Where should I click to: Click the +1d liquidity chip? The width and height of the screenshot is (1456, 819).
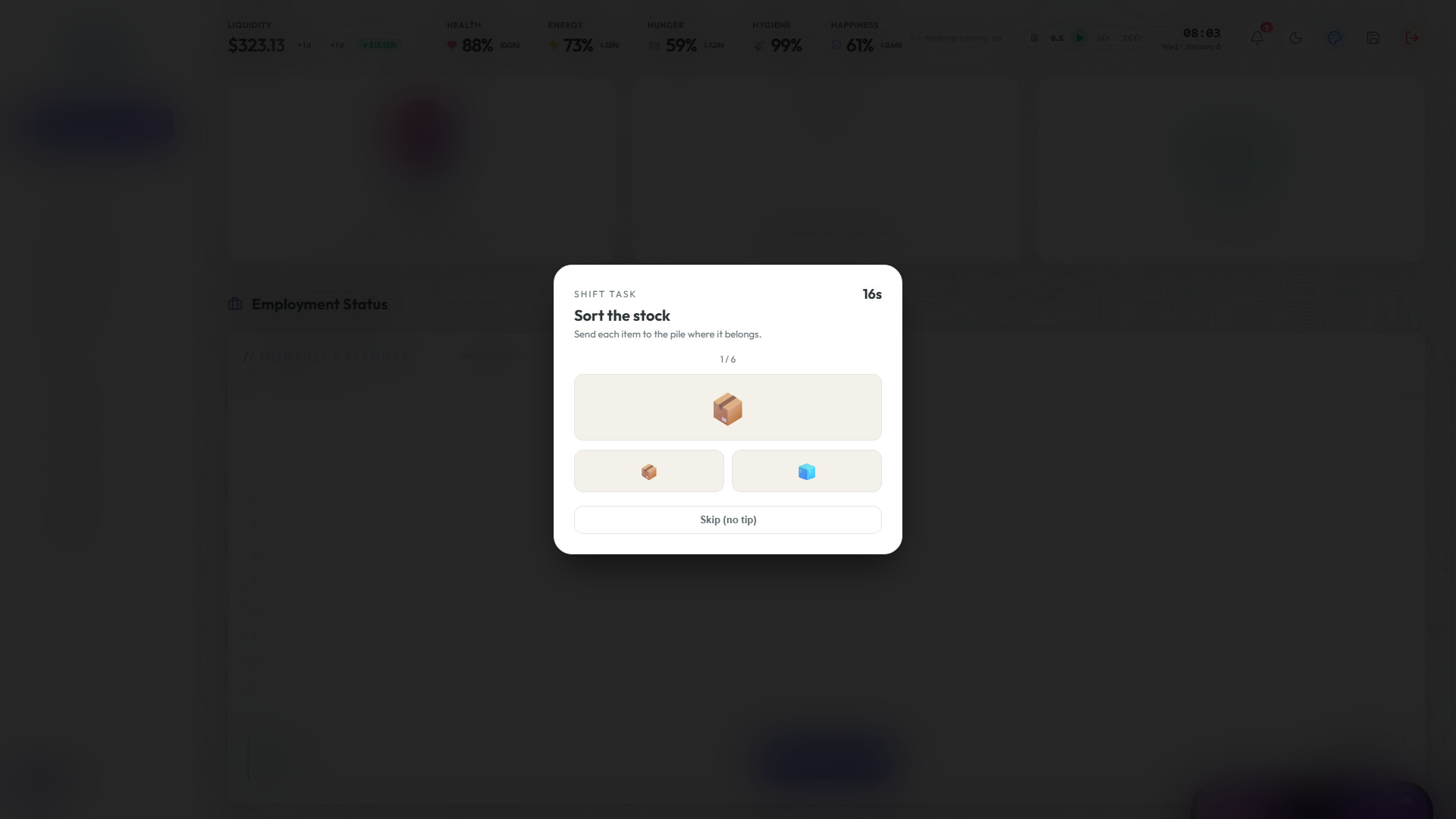click(304, 45)
